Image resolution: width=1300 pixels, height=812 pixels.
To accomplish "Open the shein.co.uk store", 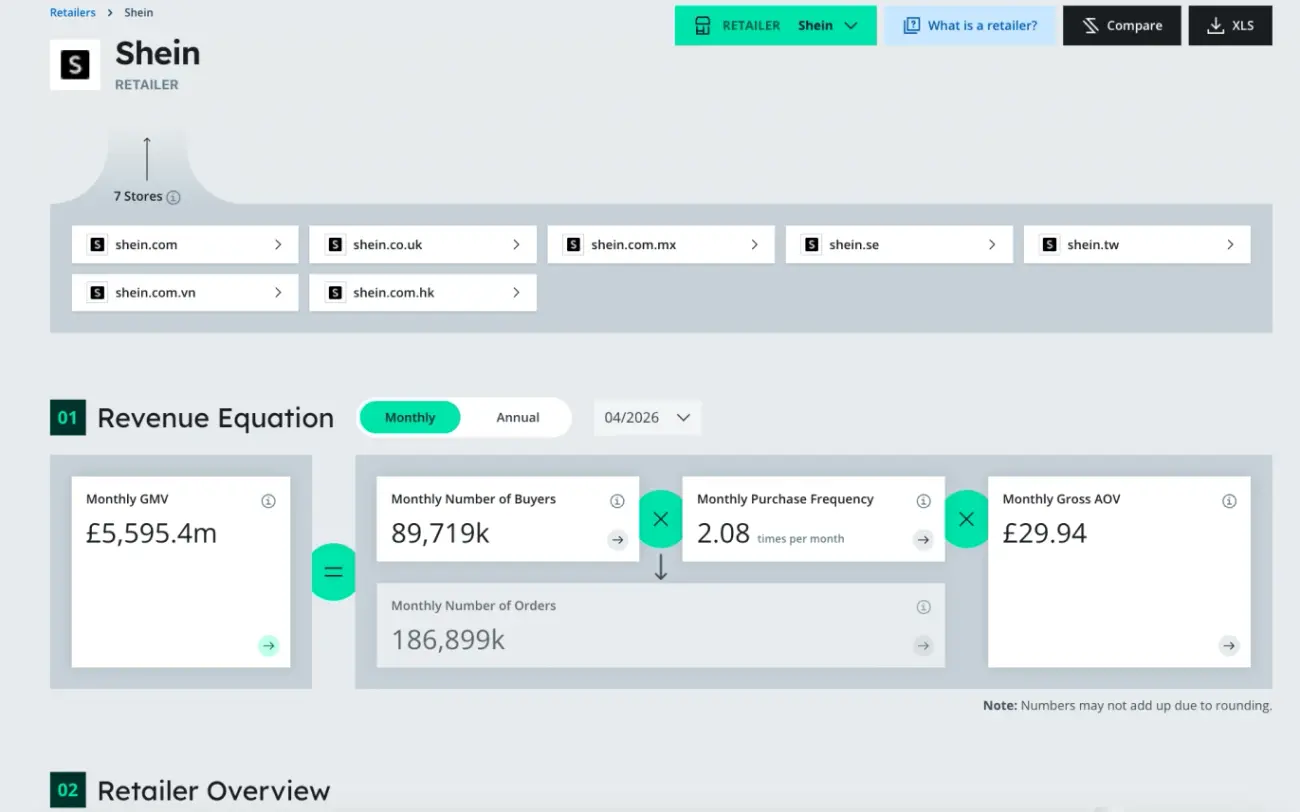I will tap(423, 245).
